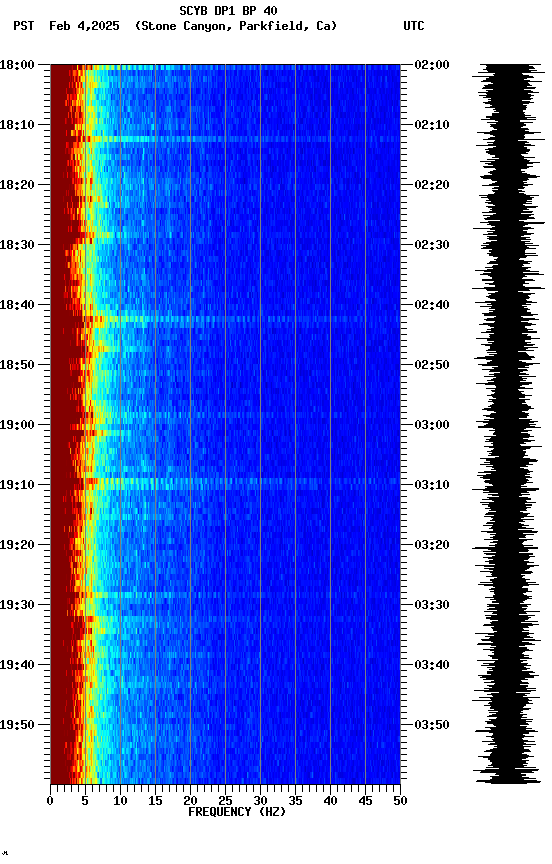Click the "15" frequency axis label
Image resolution: width=552 pixels, height=864 pixels.
(155, 801)
